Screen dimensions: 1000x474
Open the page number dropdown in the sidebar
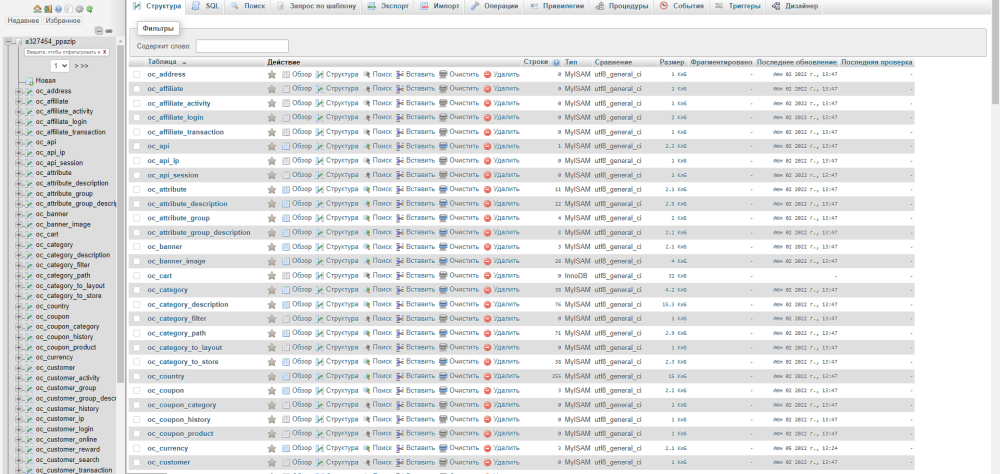pyautogui.click(x=60, y=65)
